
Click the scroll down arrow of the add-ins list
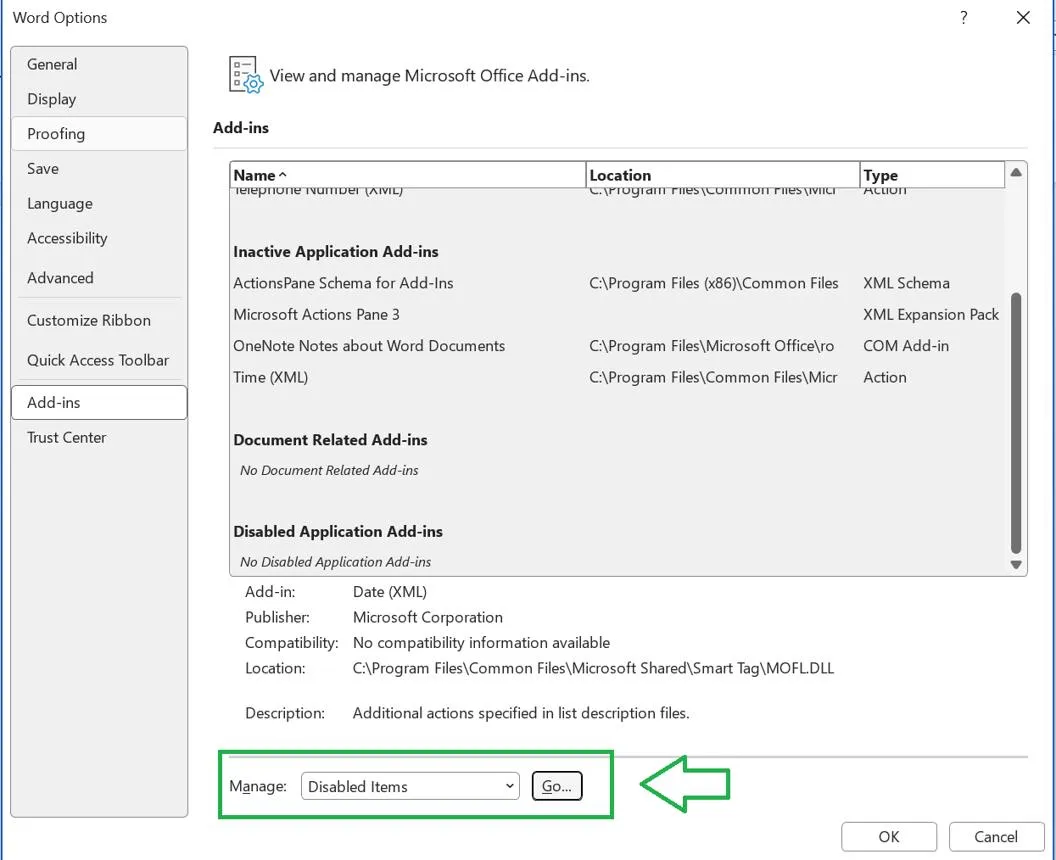tap(1016, 565)
